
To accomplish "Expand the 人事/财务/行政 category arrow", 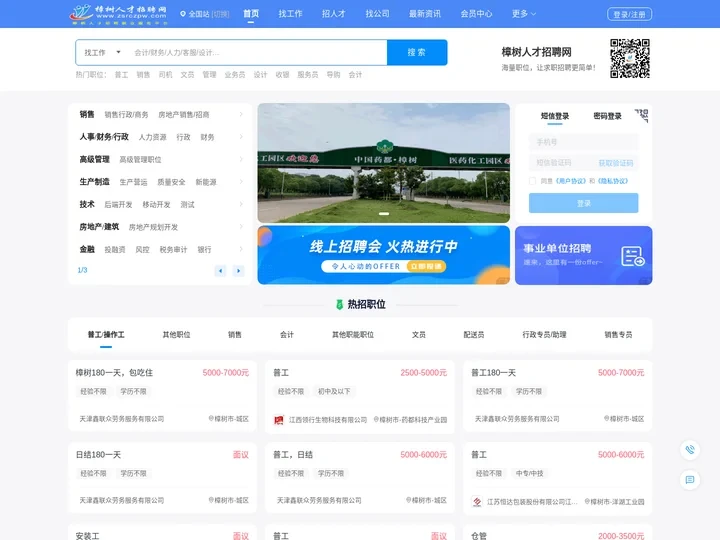I will click(241, 137).
